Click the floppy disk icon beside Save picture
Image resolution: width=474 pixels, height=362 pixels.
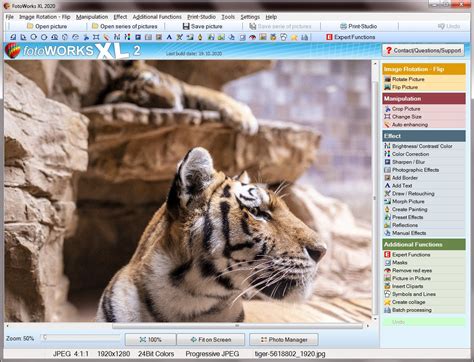pyautogui.click(x=186, y=26)
